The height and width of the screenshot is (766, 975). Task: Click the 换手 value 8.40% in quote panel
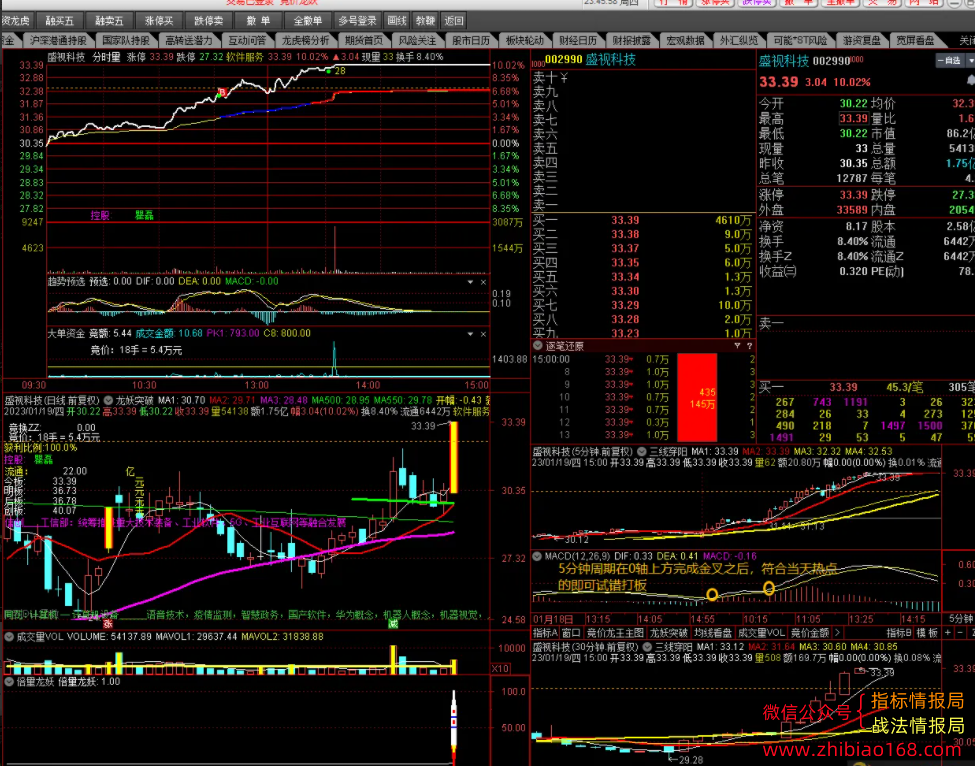(852, 241)
